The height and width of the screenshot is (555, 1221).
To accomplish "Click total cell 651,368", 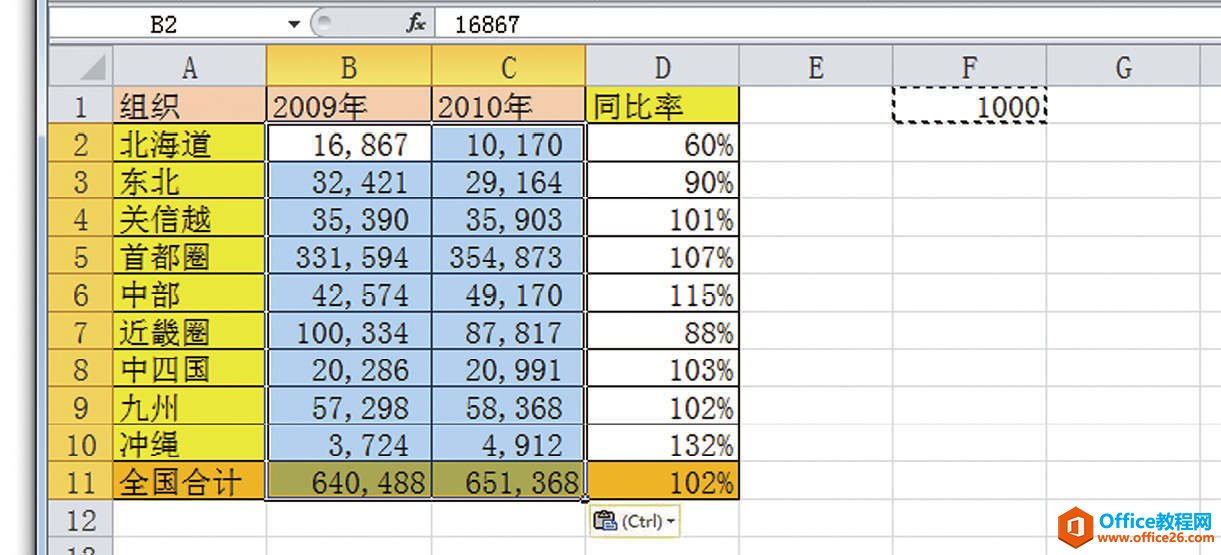I will pyautogui.click(x=509, y=482).
